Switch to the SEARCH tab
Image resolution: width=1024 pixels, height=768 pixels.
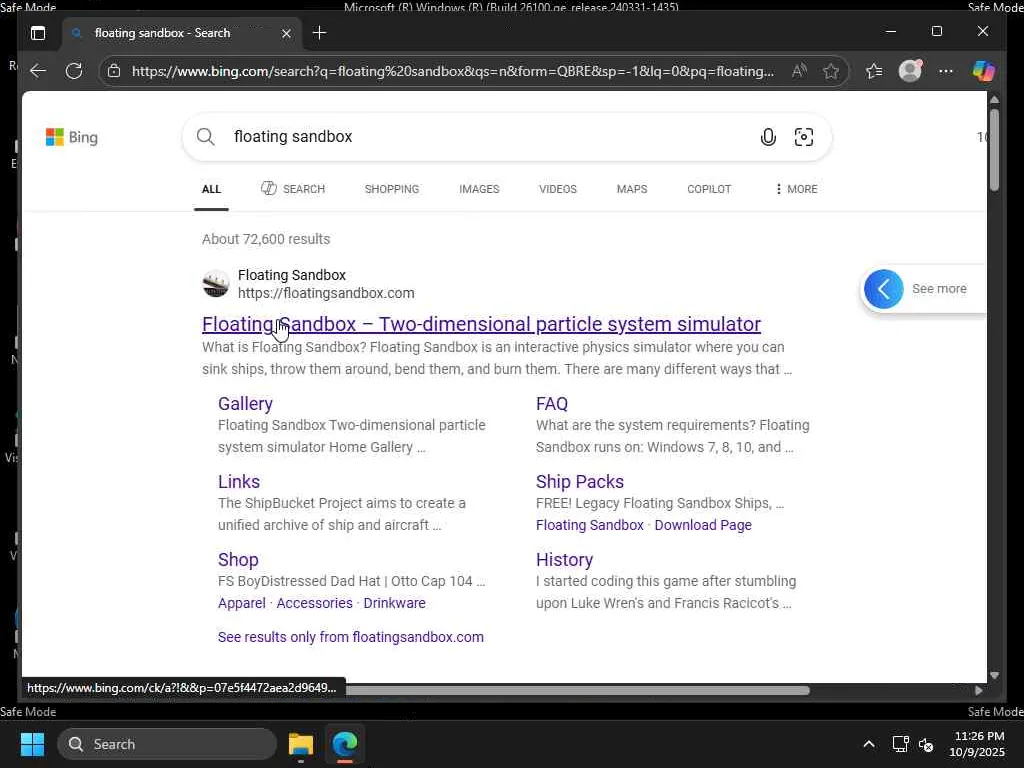(293, 189)
